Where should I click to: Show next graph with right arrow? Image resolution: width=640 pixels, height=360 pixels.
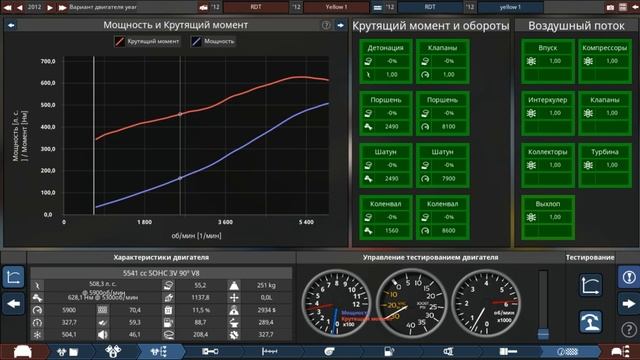[x=340, y=25]
